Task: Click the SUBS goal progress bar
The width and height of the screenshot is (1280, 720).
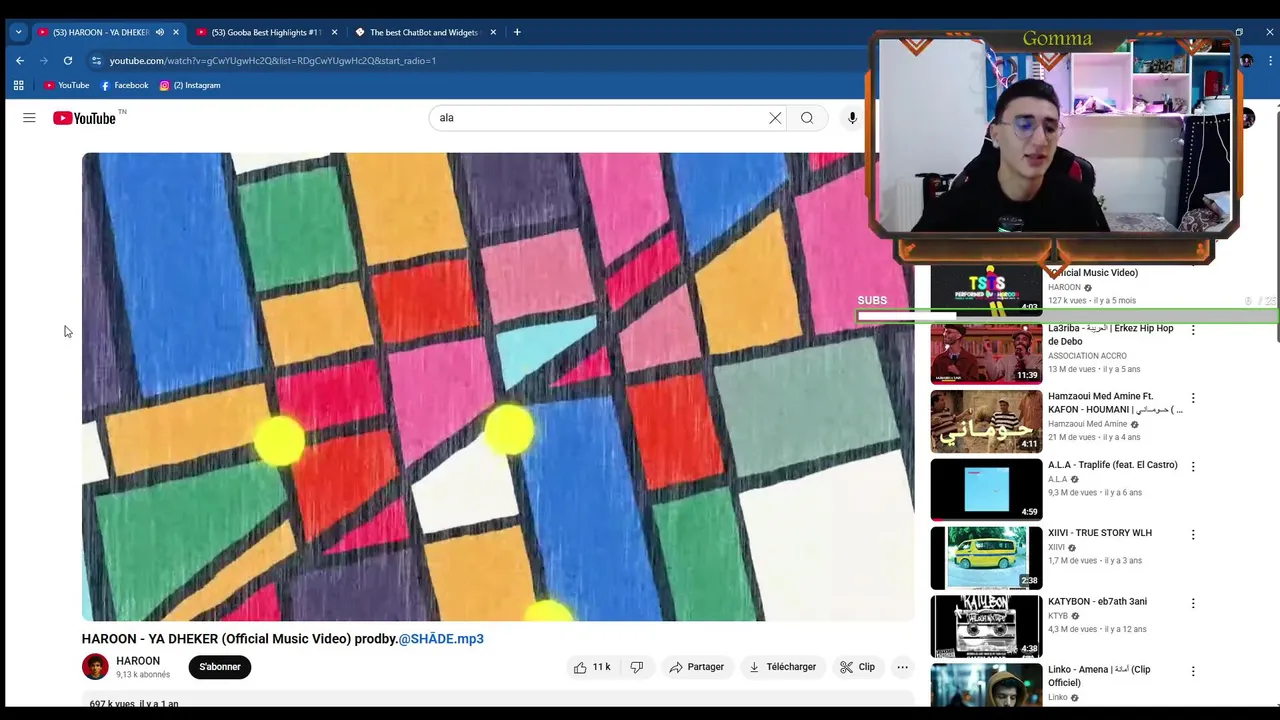Action: [1067, 316]
